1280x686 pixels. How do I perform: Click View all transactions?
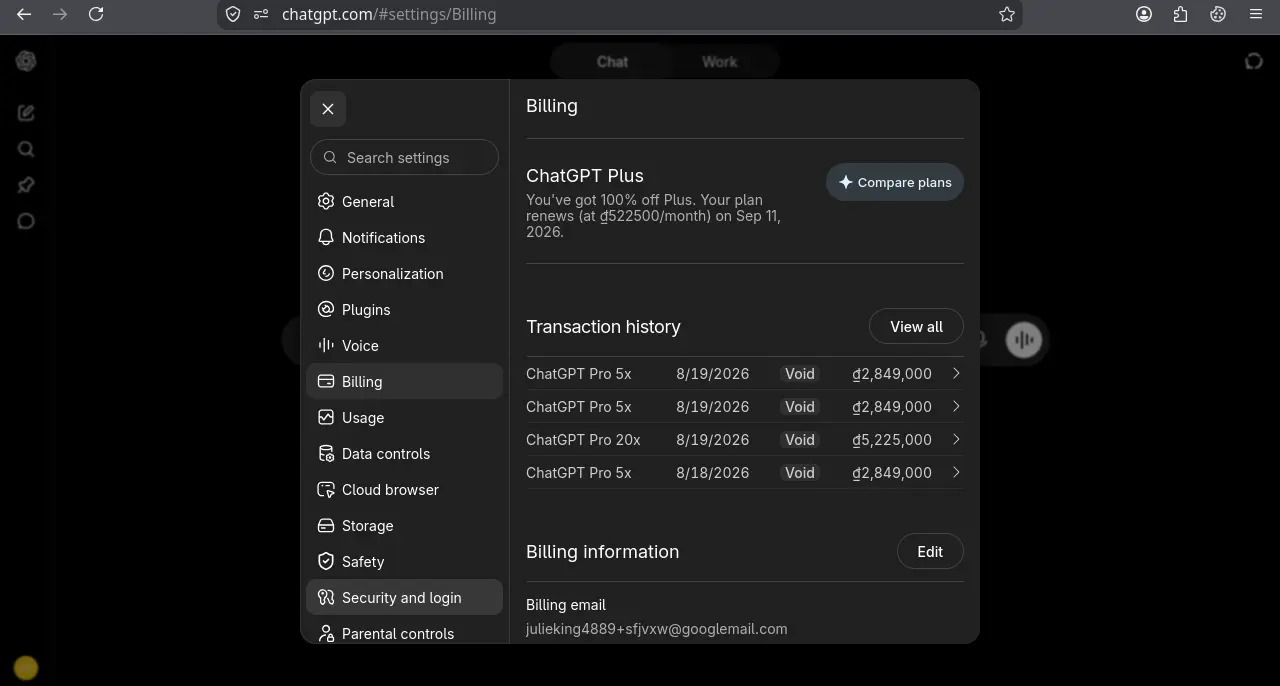(916, 326)
